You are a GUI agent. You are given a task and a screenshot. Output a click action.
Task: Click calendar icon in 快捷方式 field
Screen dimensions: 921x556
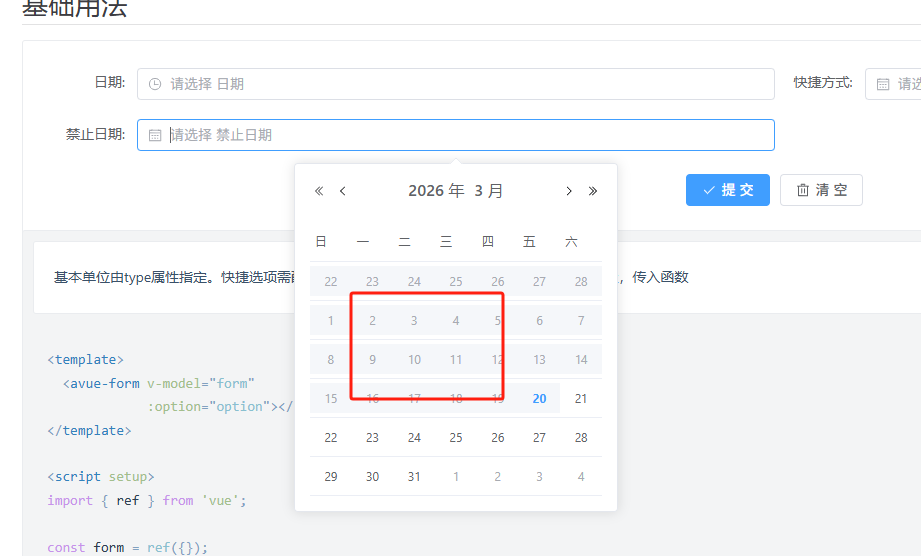pos(883,84)
